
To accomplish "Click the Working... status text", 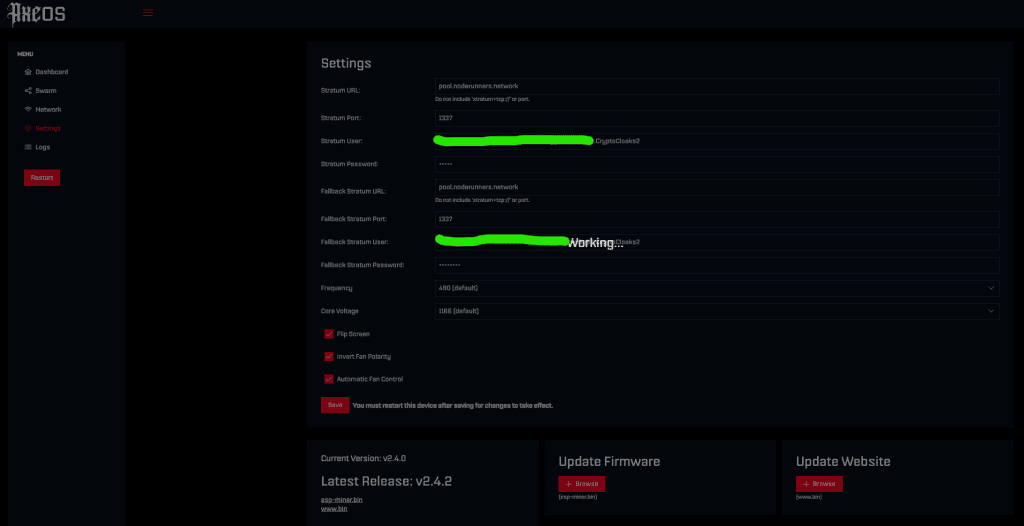I will (595, 244).
